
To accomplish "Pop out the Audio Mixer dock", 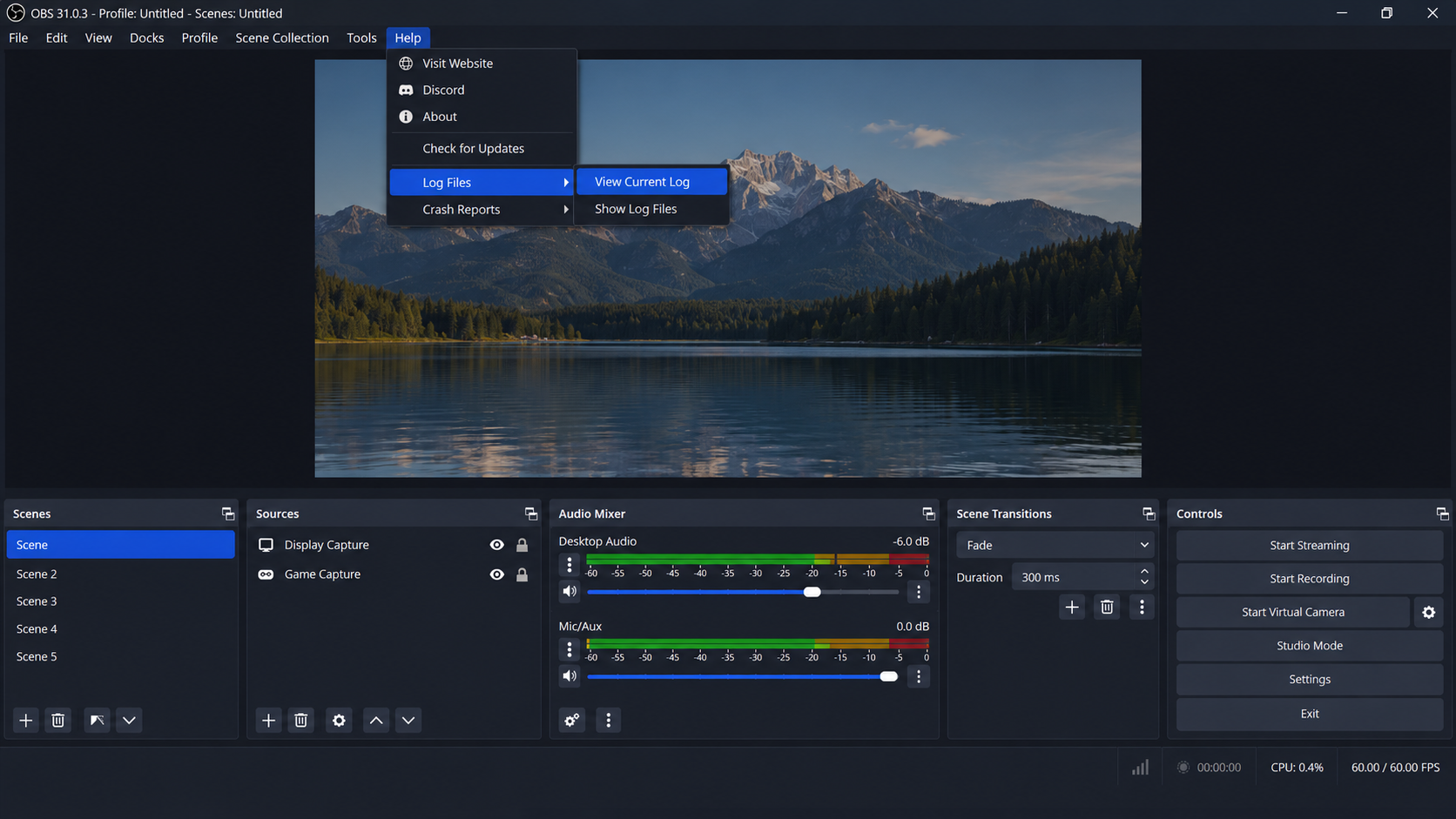I will click(928, 514).
